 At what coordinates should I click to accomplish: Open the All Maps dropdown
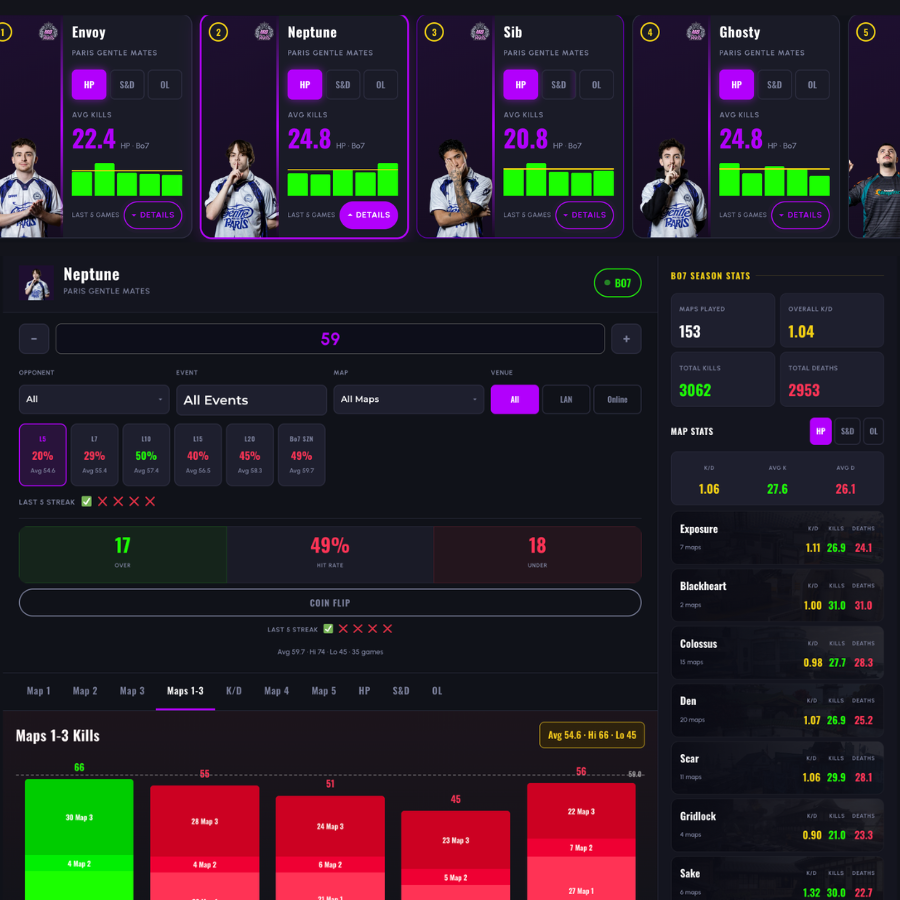pos(409,399)
